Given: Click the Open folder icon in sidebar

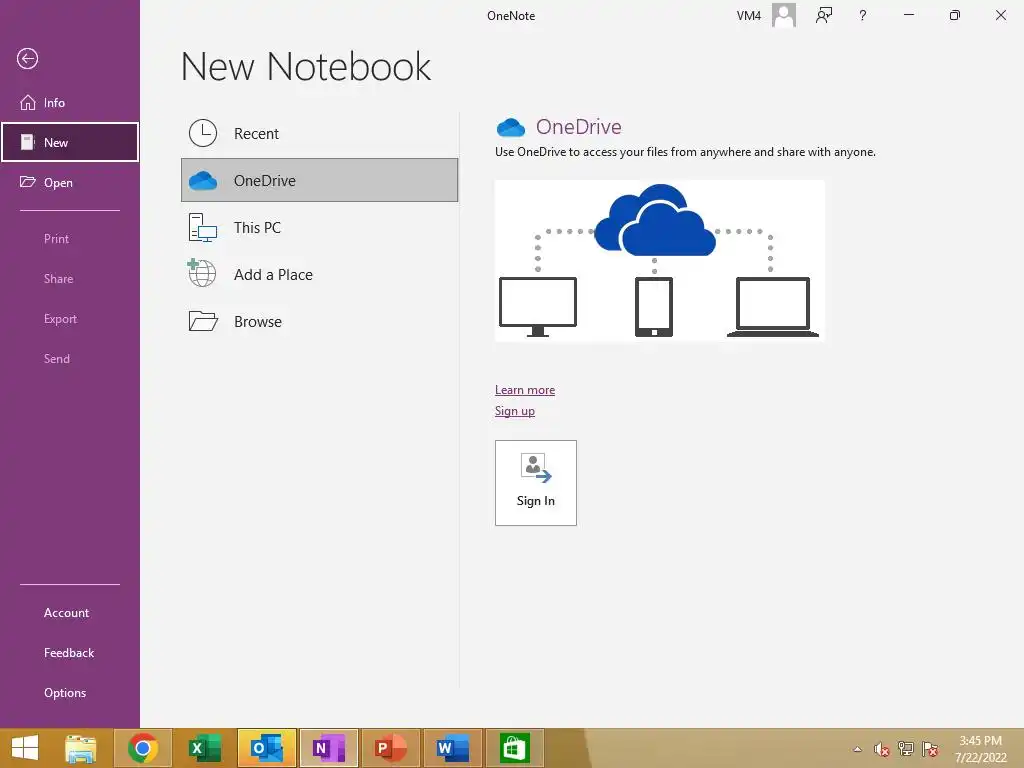Looking at the screenshot, I should coord(27,182).
